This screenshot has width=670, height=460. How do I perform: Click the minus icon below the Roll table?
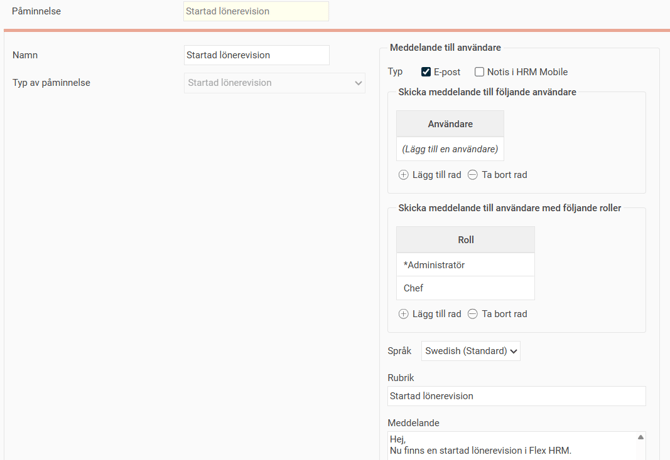click(473, 314)
